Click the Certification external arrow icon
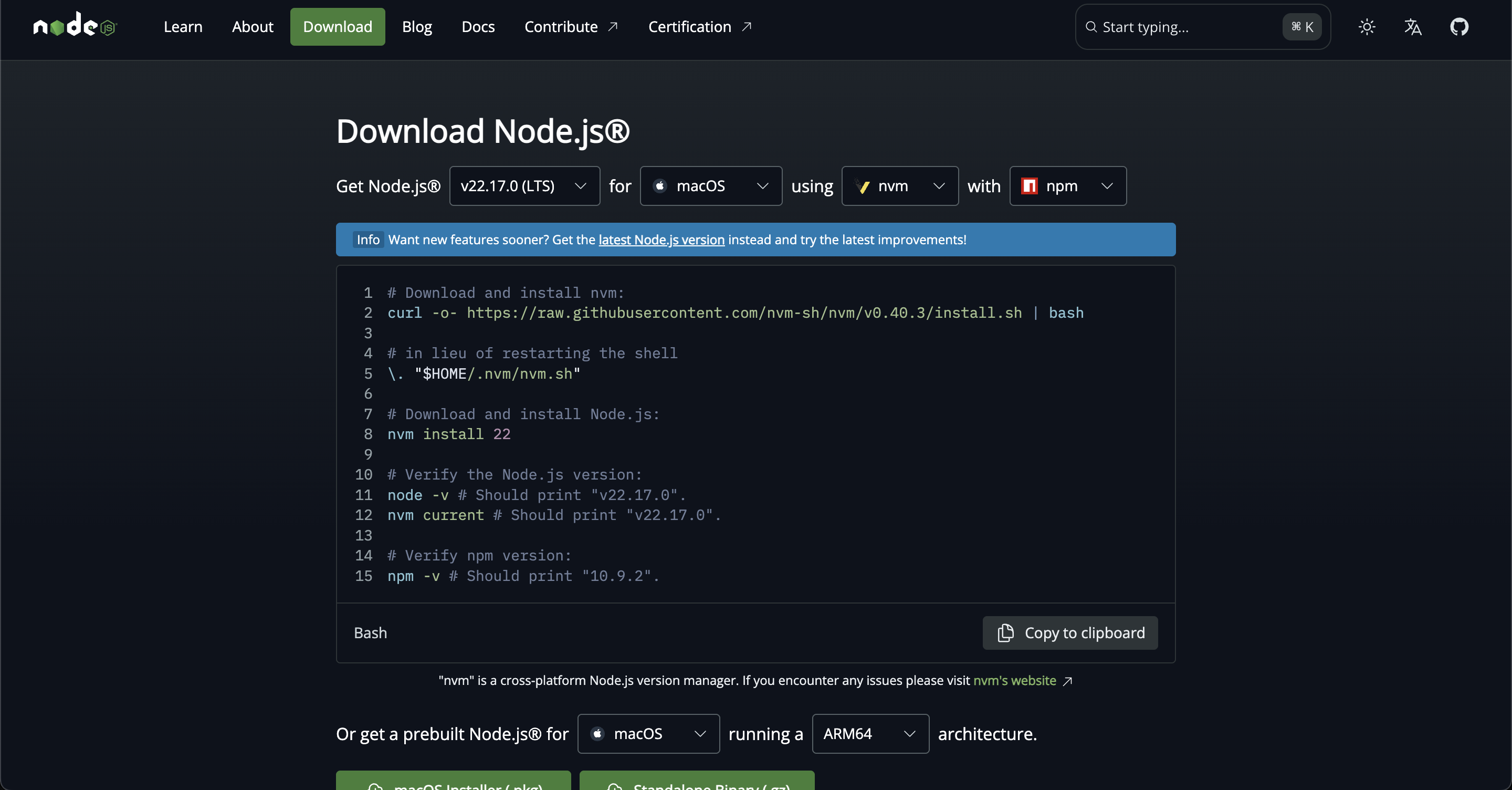Viewport: 1512px width, 790px height. 747,26
